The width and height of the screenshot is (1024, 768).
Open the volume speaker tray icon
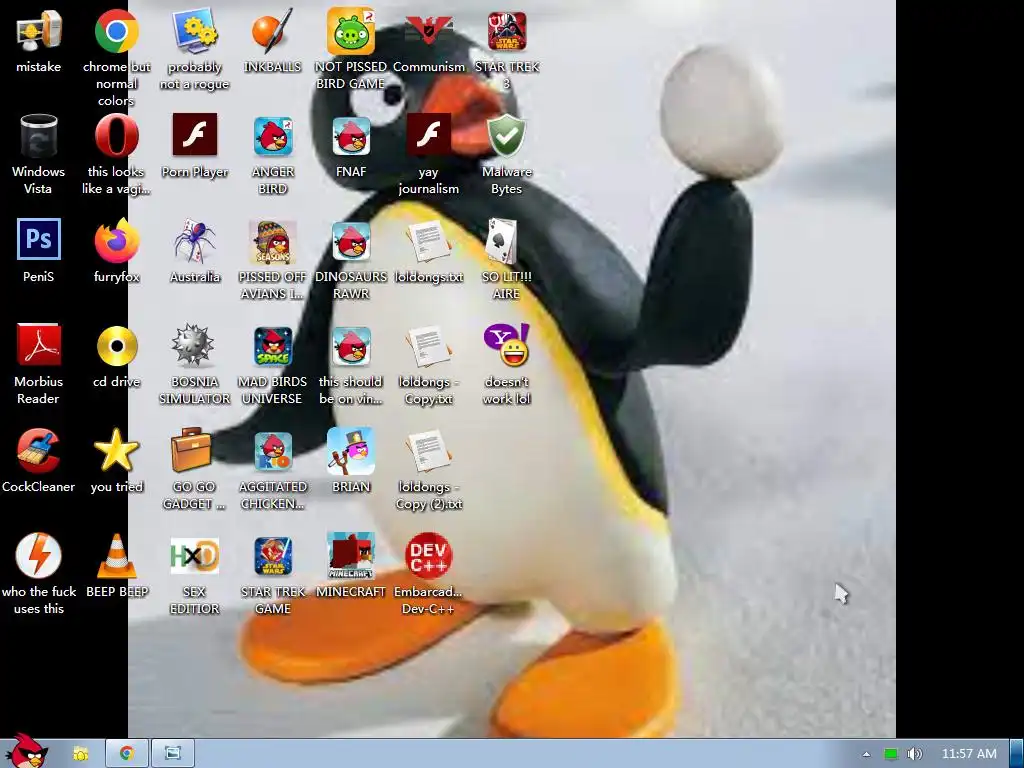click(915, 754)
